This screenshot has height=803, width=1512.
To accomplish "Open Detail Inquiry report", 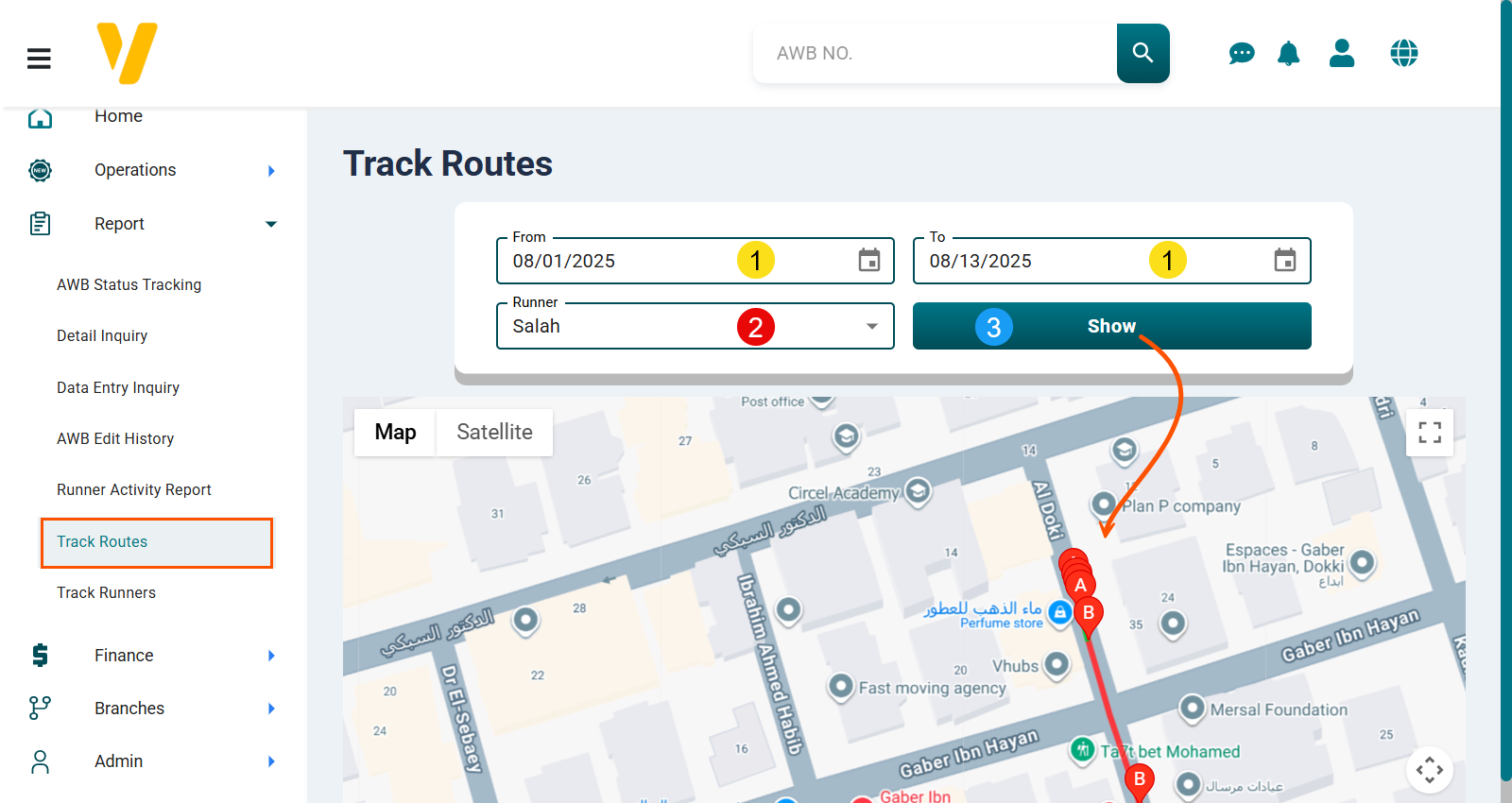I will click(102, 335).
